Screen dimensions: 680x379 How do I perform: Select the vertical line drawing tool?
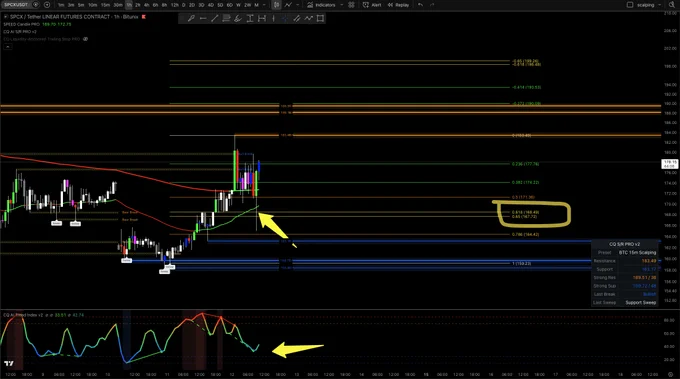273,18
